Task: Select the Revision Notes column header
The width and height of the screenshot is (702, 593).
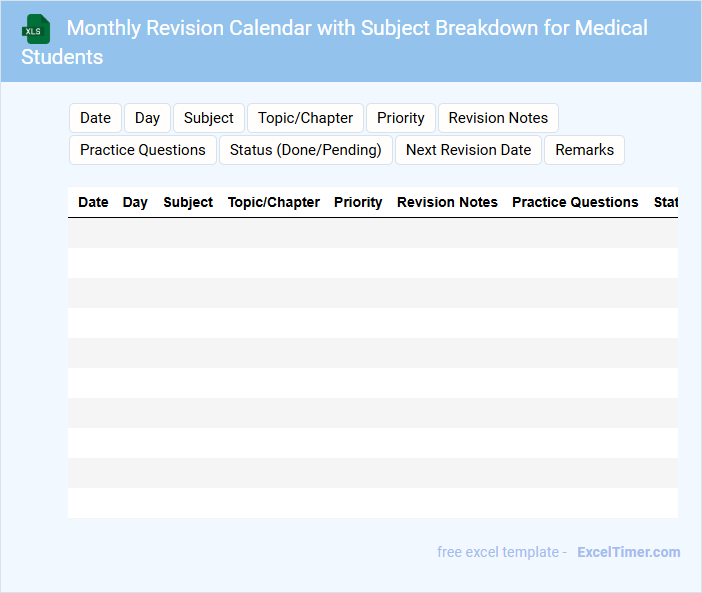Action: point(447,202)
